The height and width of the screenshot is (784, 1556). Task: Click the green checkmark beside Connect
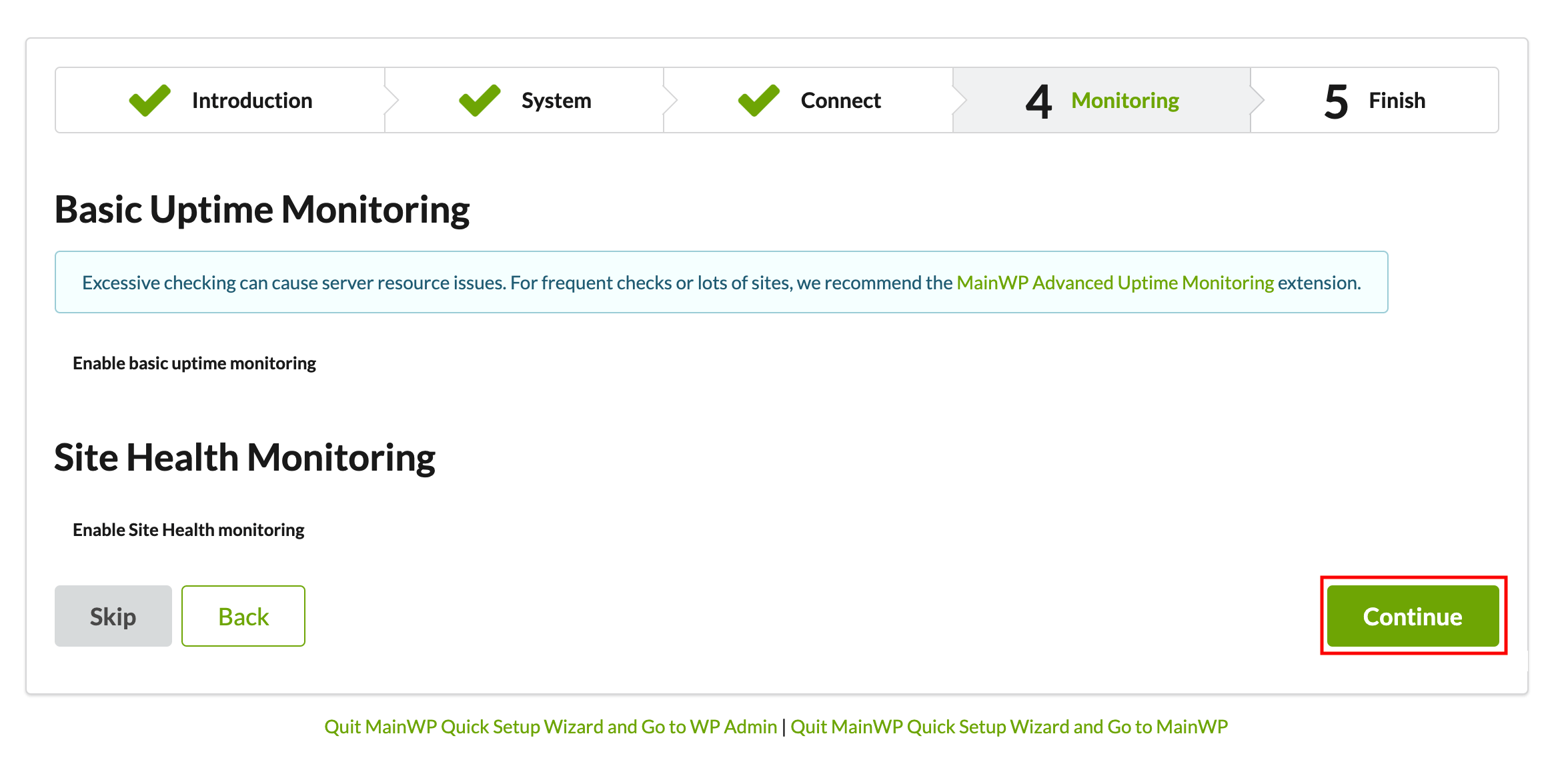tap(758, 101)
